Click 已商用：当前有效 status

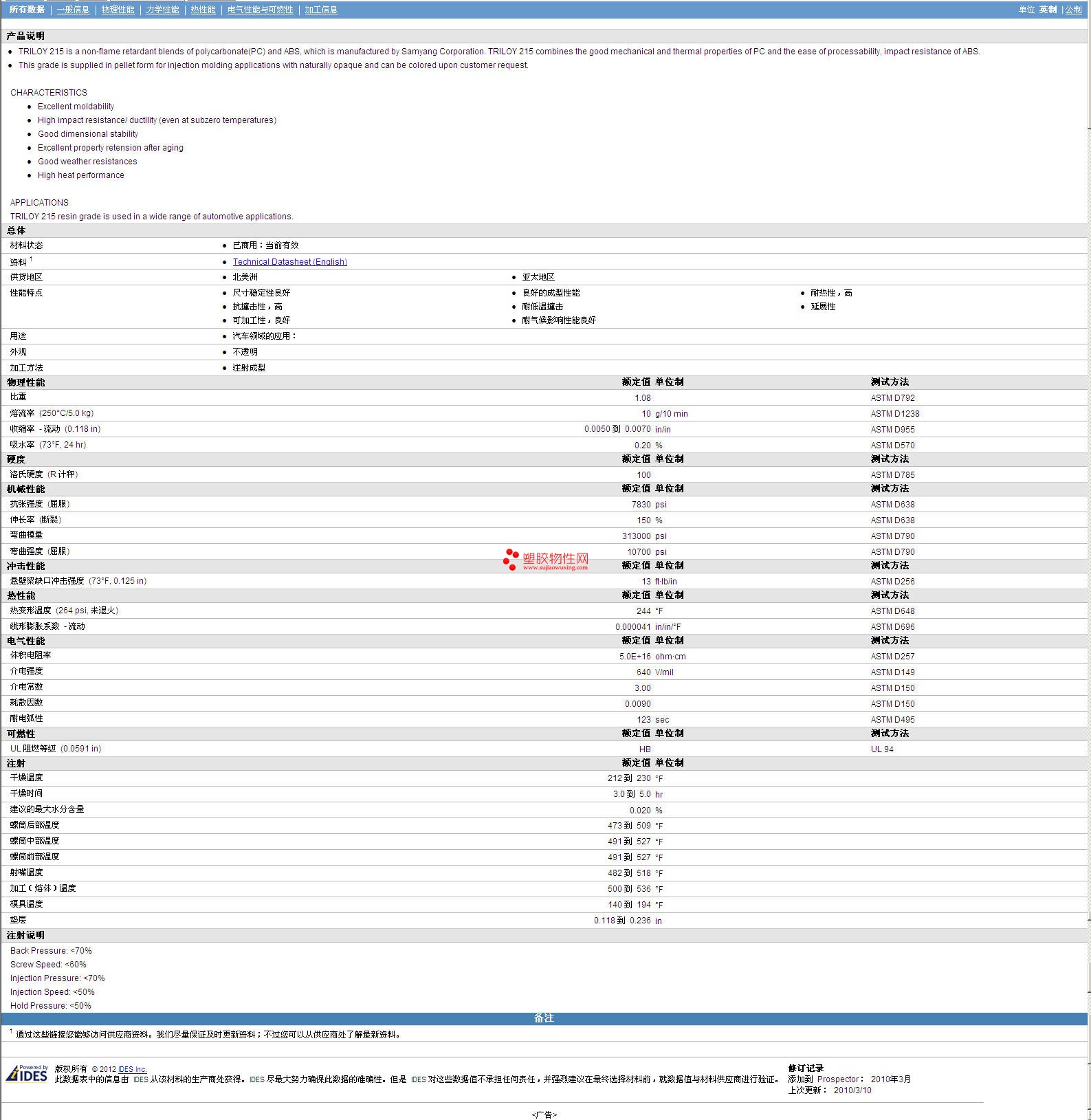(265, 245)
